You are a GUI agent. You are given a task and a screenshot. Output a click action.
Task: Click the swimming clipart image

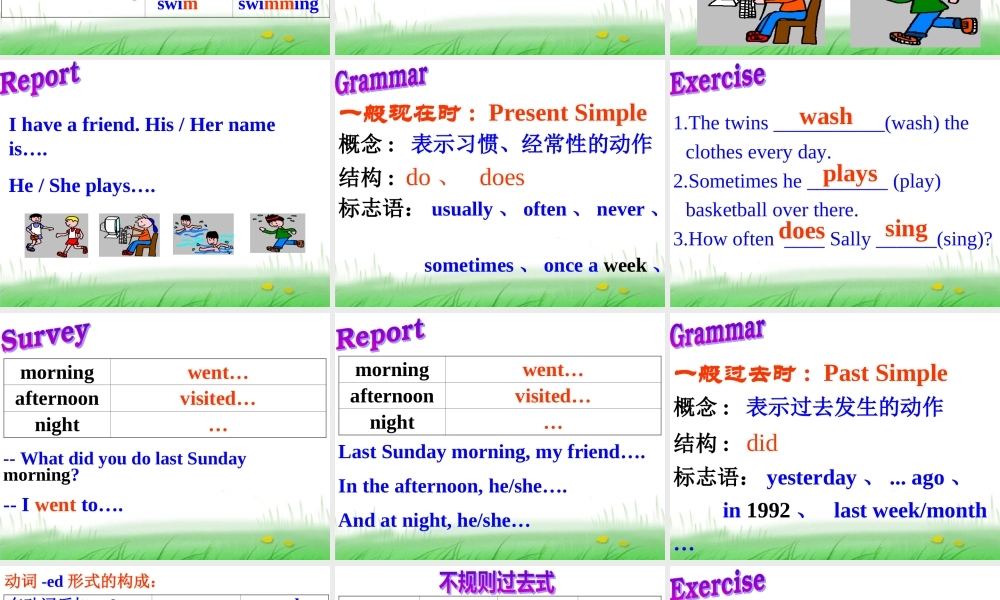click(203, 235)
